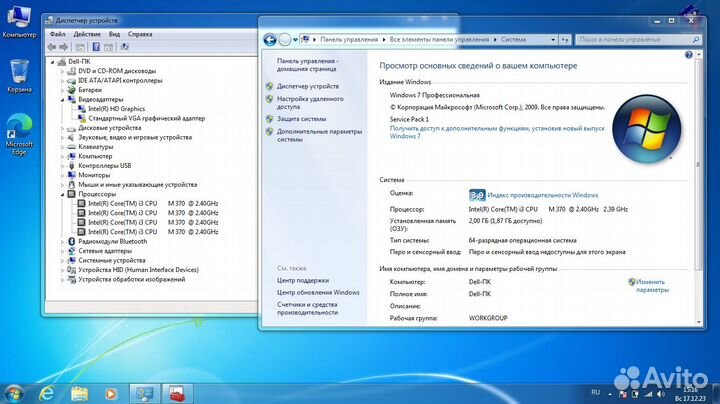Select Мыши и иные указывающие устройства item
Screen dimensions: 720x404
[x=137, y=185]
